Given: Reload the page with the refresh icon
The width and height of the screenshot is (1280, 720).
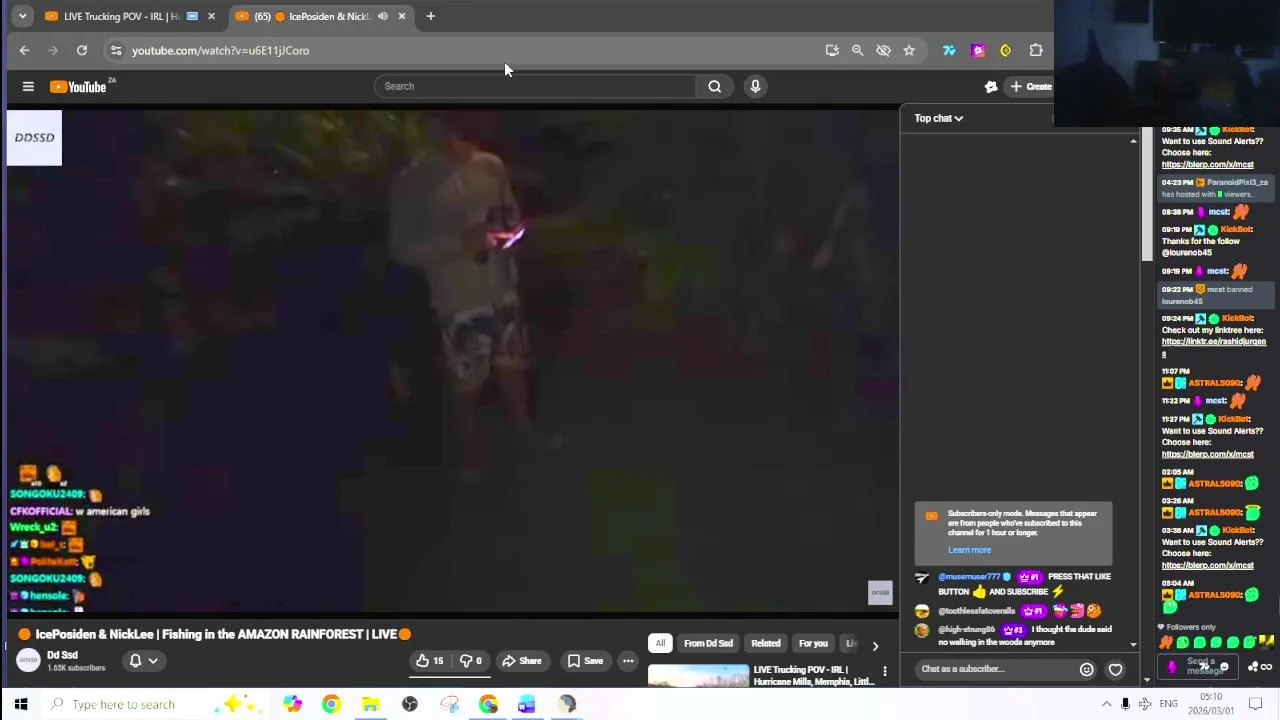Looking at the screenshot, I should click(x=82, y=50).
